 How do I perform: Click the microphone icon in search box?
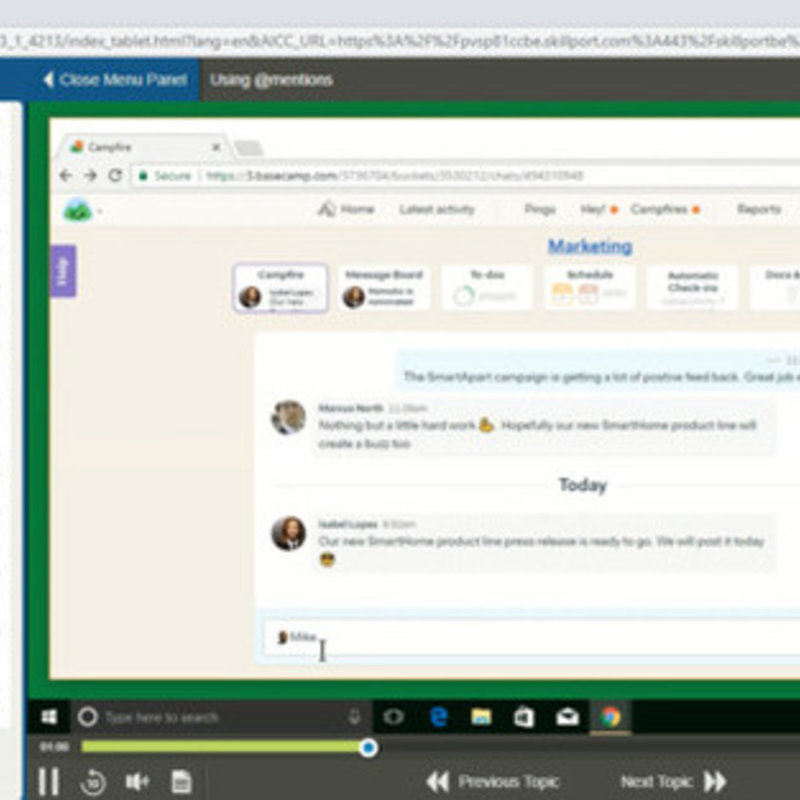click(354, 717)
